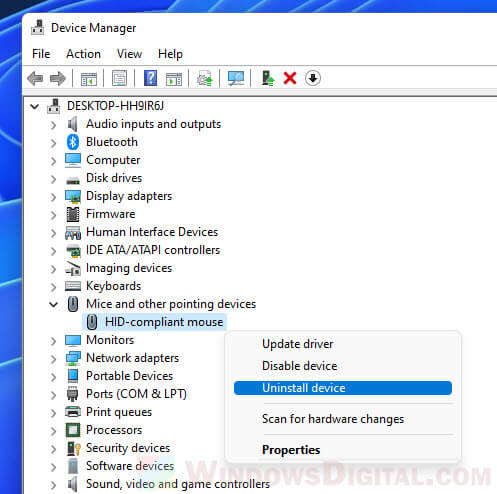Click the Human Interface Devices icon
497x494 pixels.
(73, 232)
